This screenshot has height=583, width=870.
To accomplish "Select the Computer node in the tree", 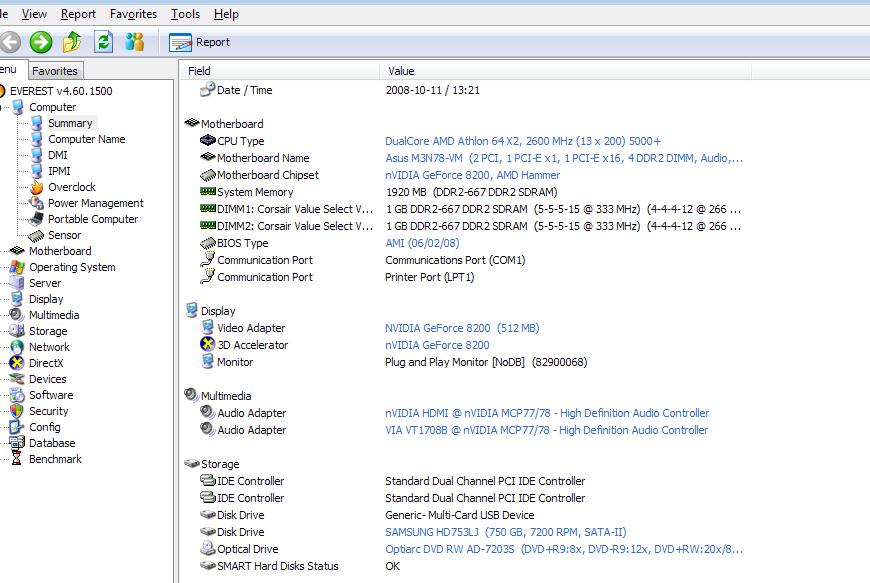I will point(53,107).
